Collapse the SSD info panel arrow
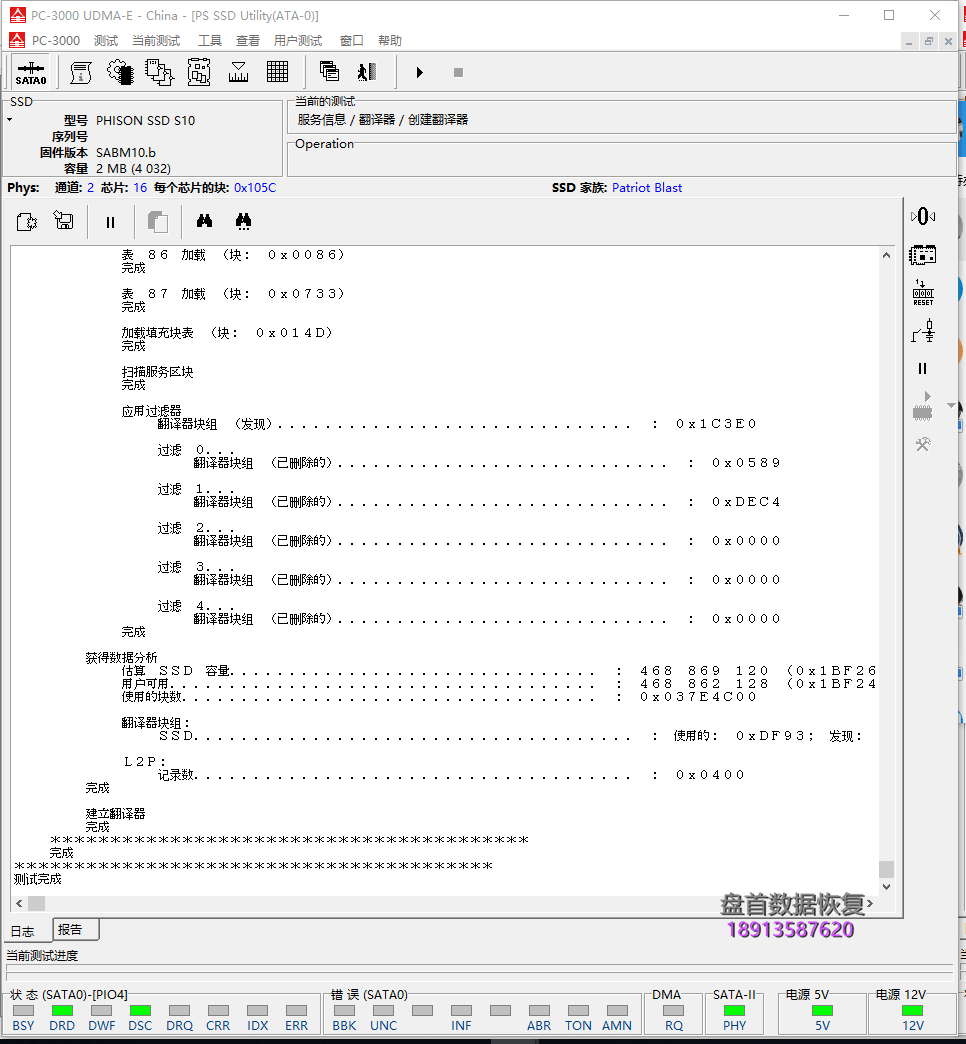The height and width of the screenshot is (1044, 966). pyautogui.click(x=10, y=120)
